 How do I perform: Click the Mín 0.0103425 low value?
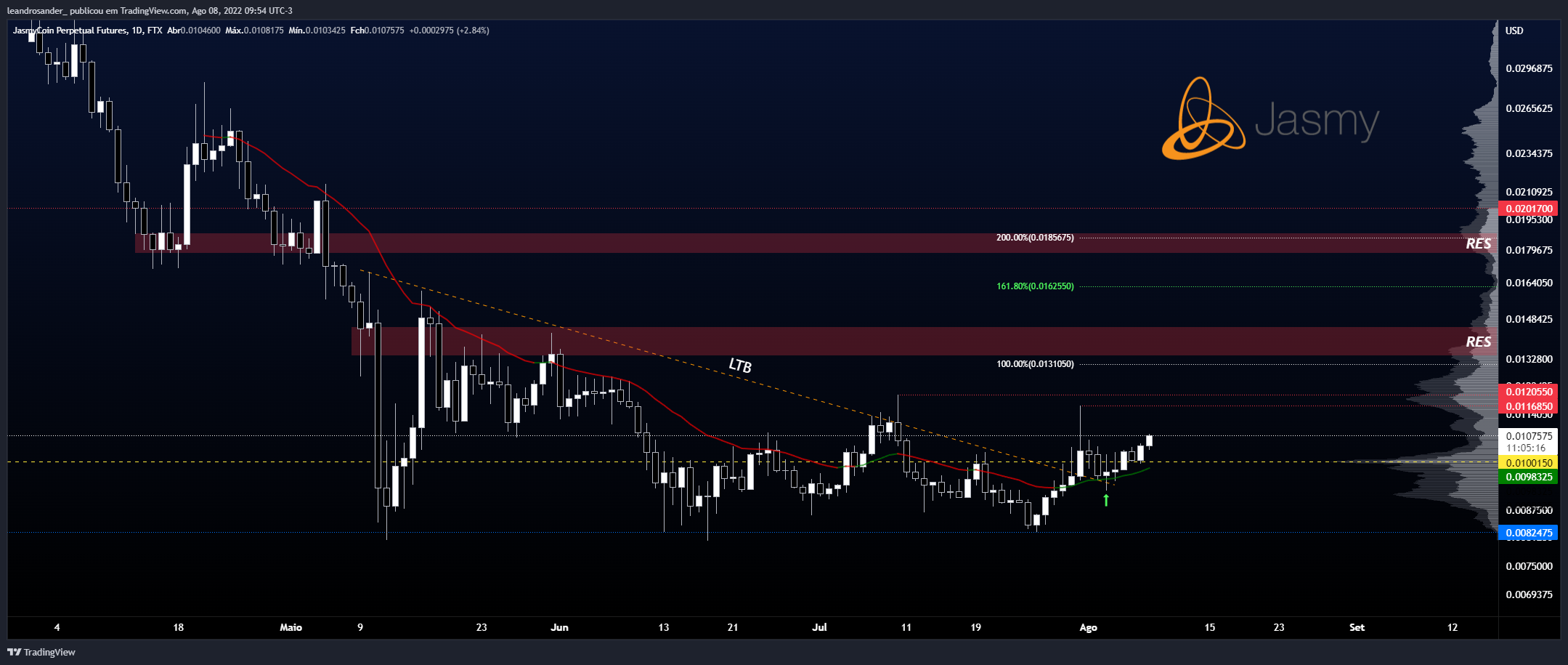coord(317,31)
